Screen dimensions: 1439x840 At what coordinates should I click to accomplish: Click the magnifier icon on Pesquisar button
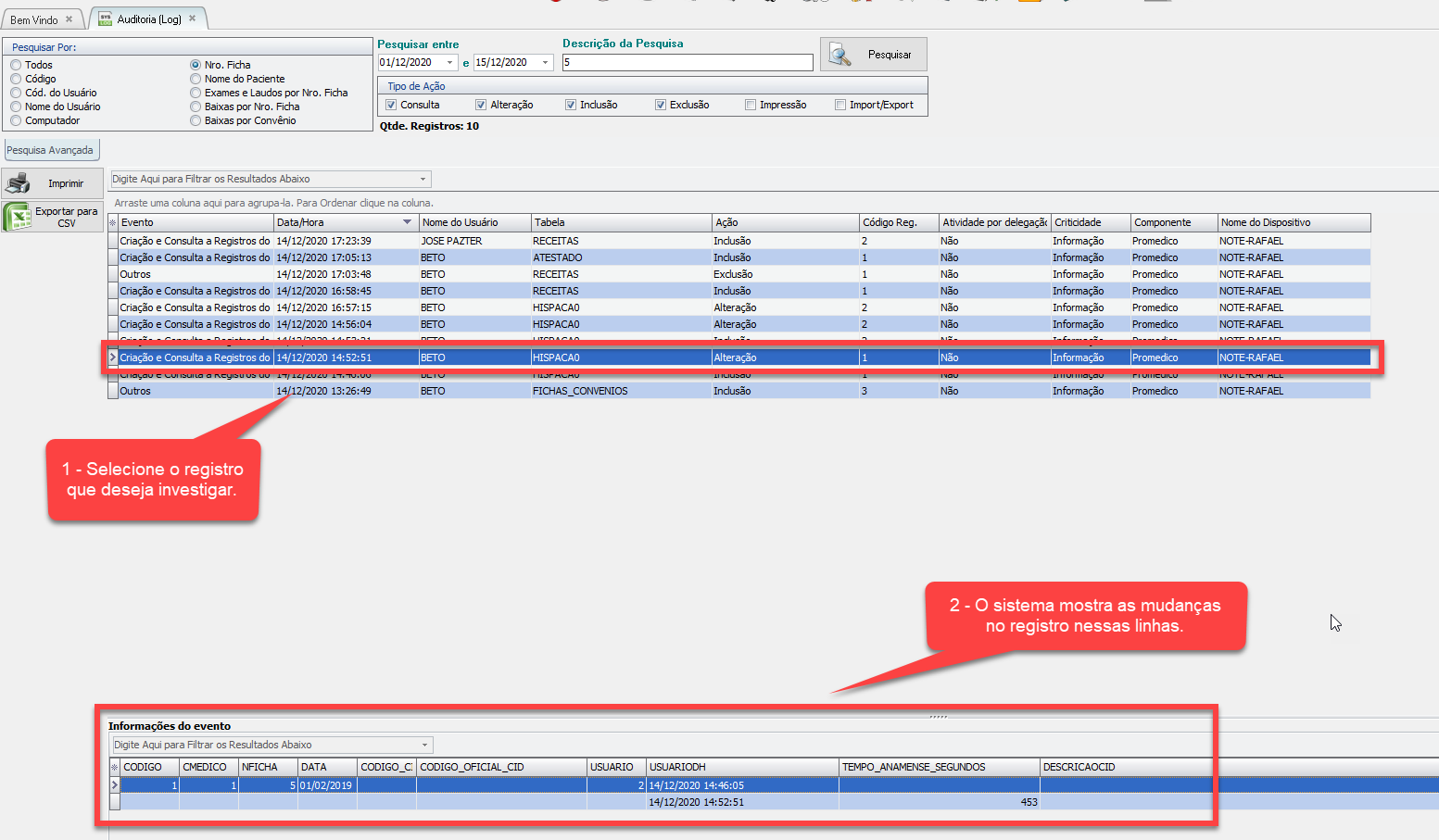[840, 55]
